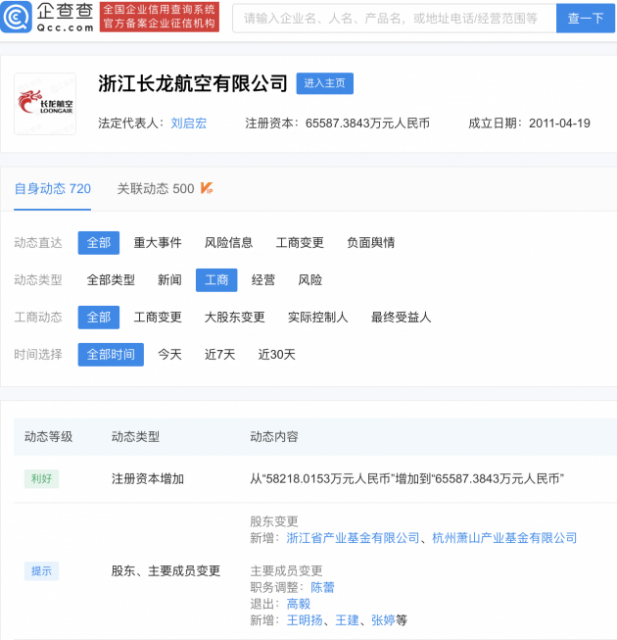The image size is (617, 640).
Task: Click the 进入主页 button
Action: [325, 83]
